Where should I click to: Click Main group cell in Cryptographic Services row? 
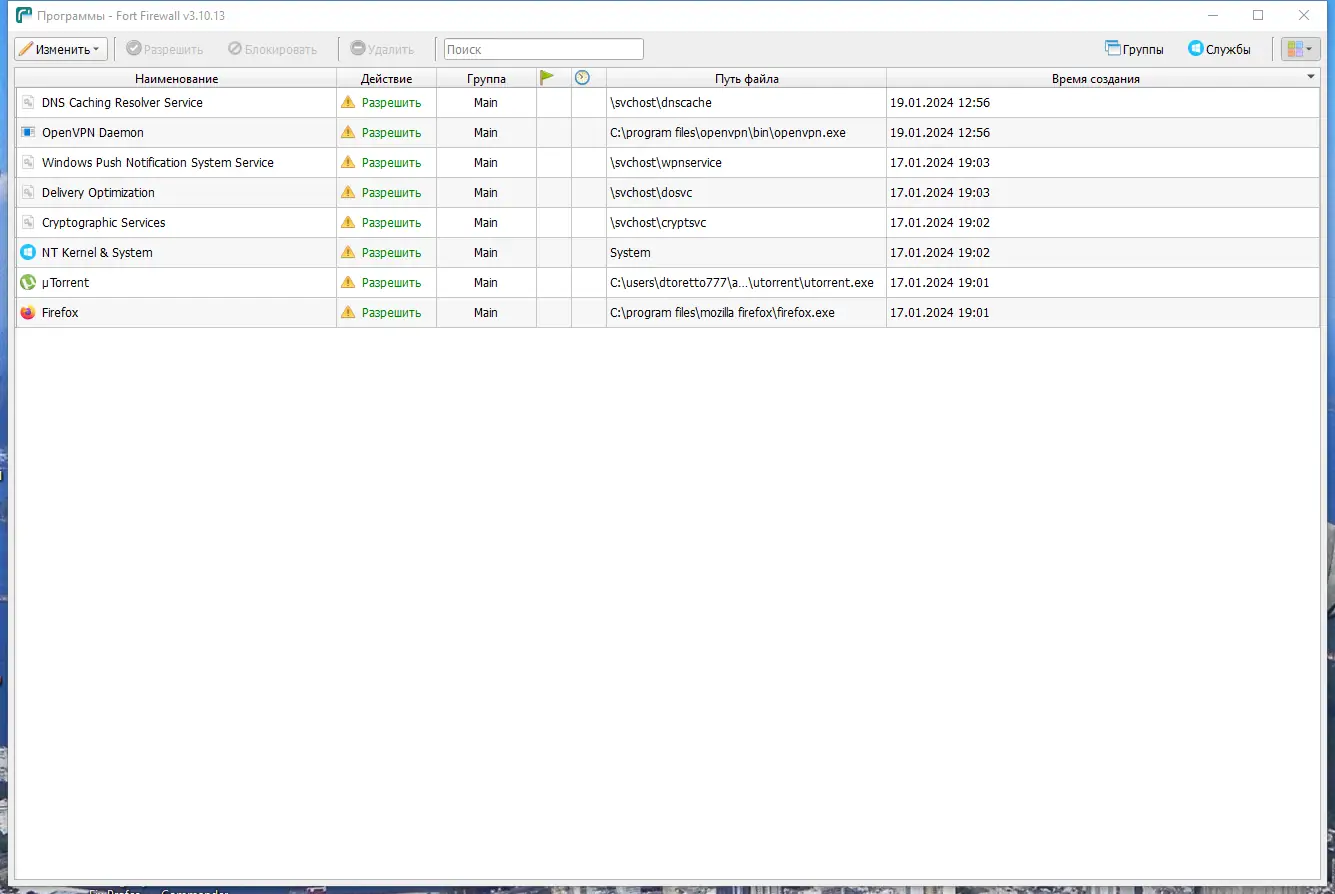coord(486,223)
